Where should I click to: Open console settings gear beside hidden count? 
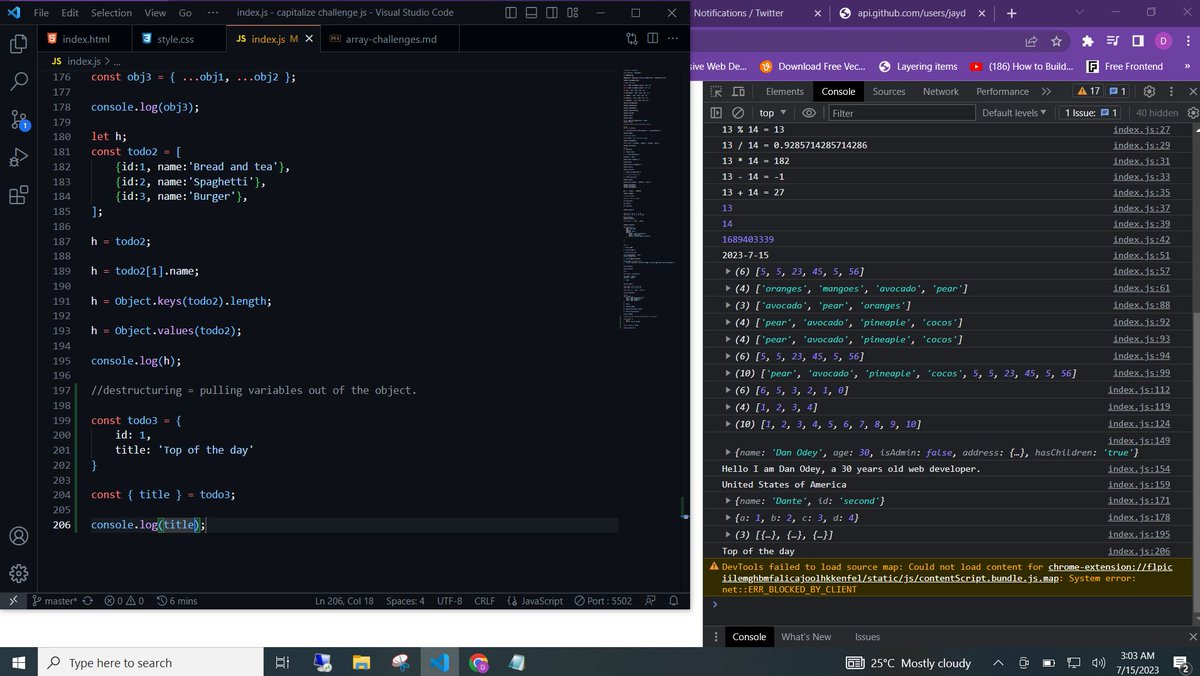pos(1192,113)
